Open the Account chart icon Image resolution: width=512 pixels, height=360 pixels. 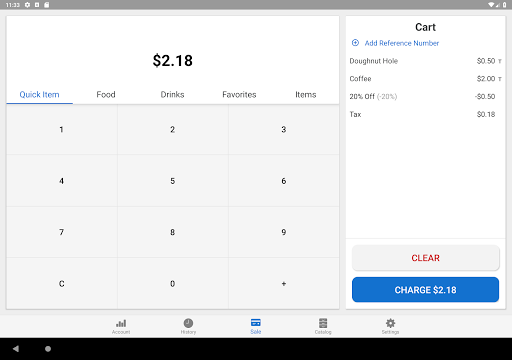pyautogui.click(x=121, y=323)
